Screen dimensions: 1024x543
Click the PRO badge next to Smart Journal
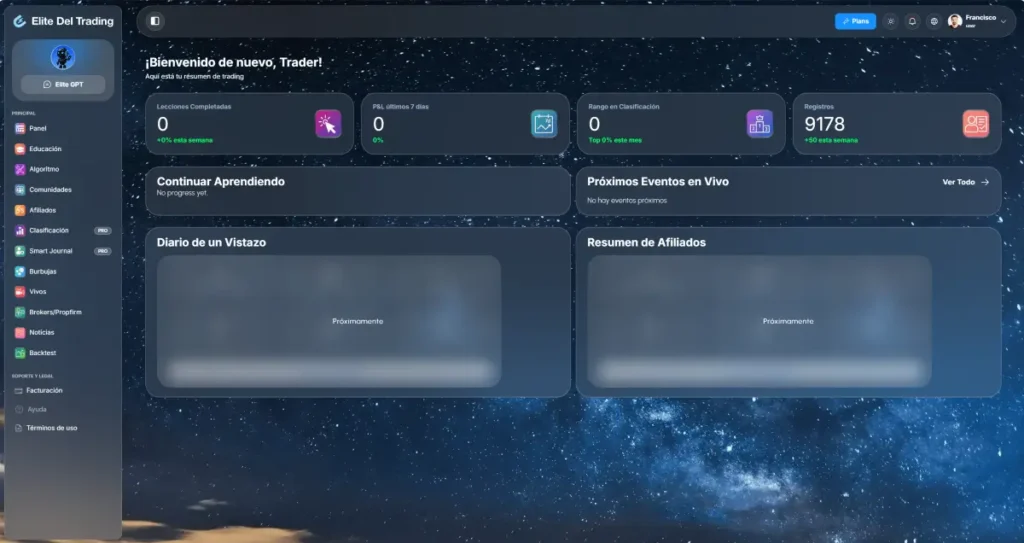click(103, 251)
